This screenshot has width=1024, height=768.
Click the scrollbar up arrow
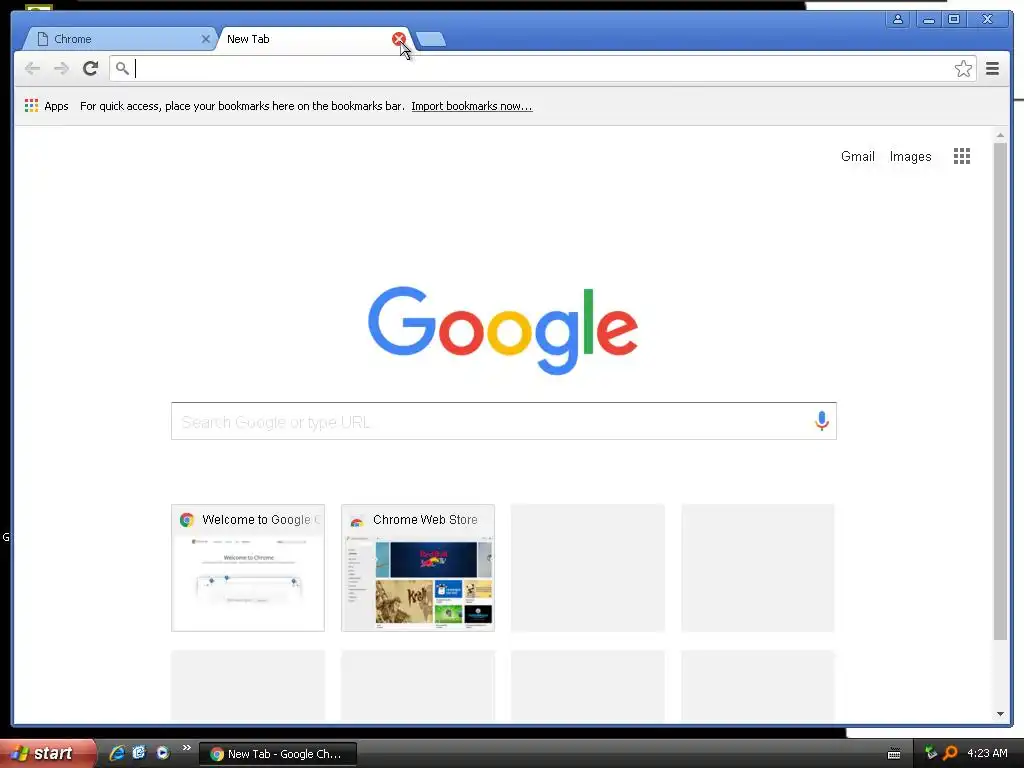pyautogui.click(x=1000, y=135)
